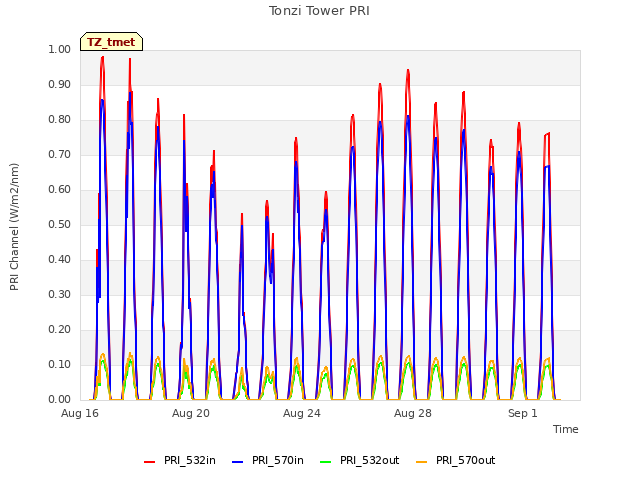This screenshot has width=640, height=480.
Task: Click the Aug 16 x-axis label
Action: pyautogui.click(x=80, y=413)
